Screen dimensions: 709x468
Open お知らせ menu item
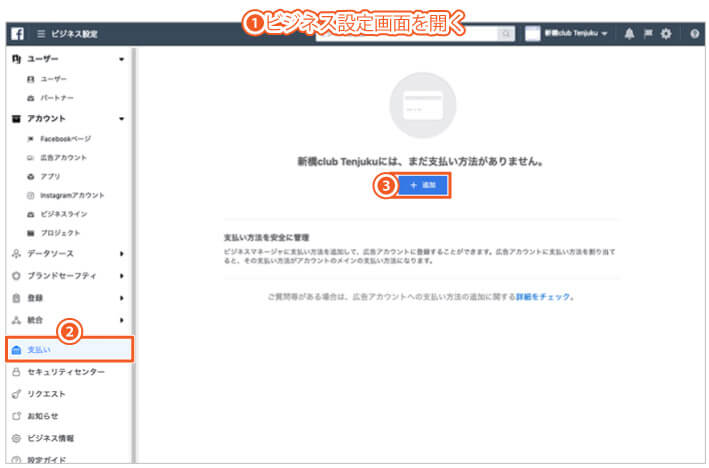tap(43, 416)
